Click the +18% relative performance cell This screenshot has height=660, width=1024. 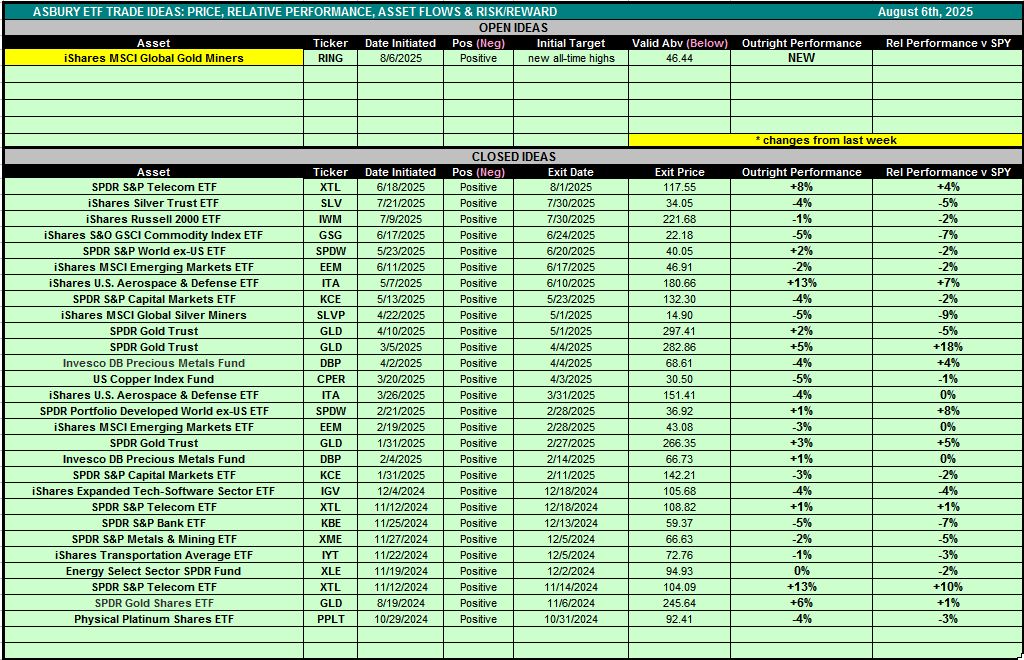point(947,347)
